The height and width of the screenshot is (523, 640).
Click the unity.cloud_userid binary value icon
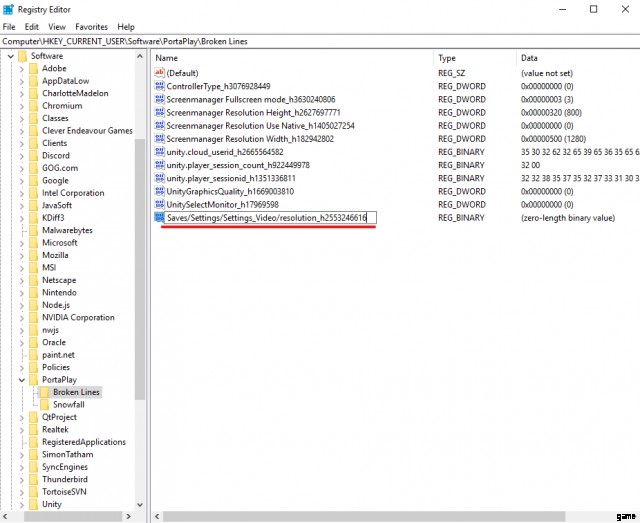tap(159, 152)
